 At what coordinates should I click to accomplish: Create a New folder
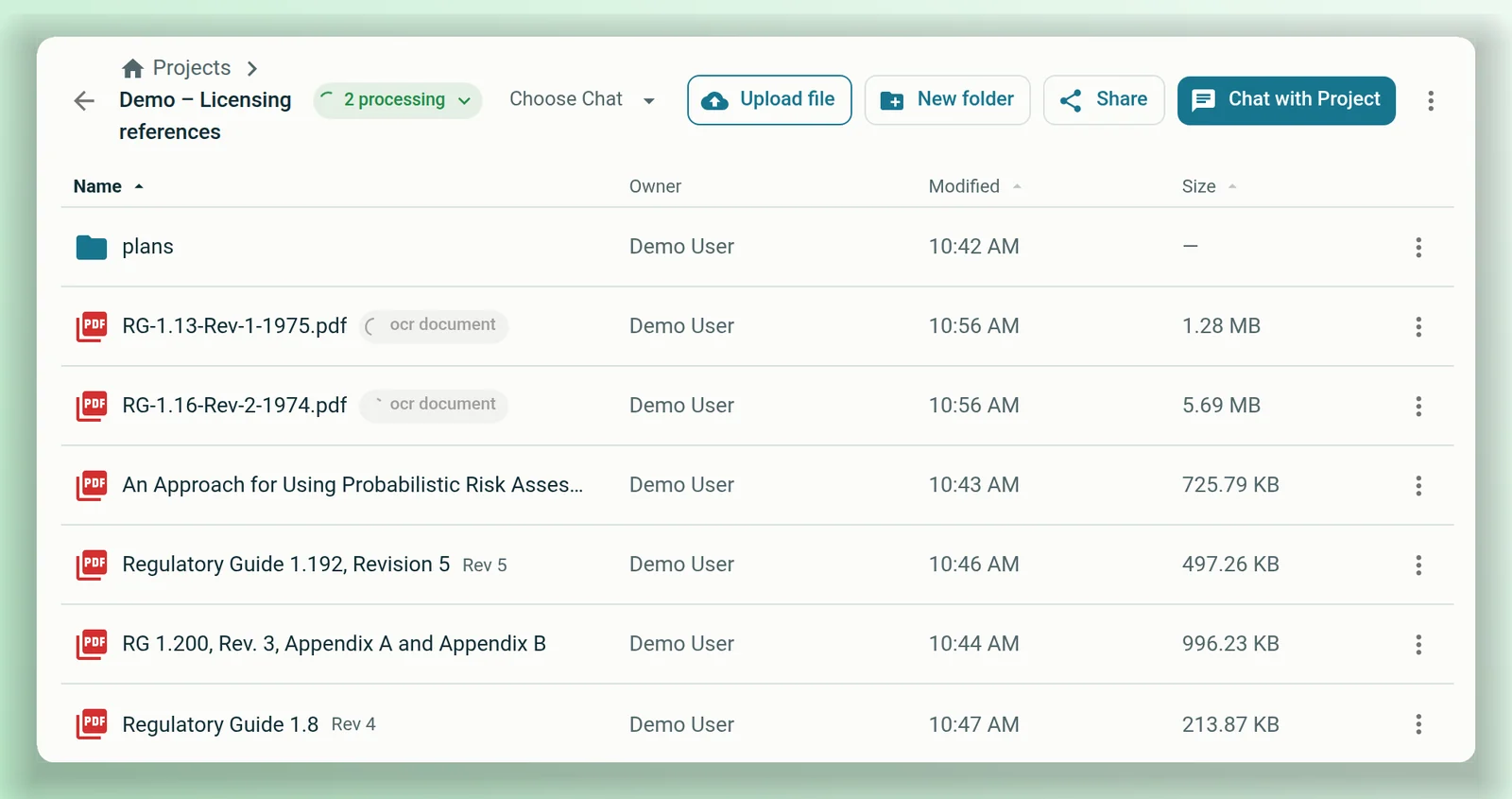947,100
